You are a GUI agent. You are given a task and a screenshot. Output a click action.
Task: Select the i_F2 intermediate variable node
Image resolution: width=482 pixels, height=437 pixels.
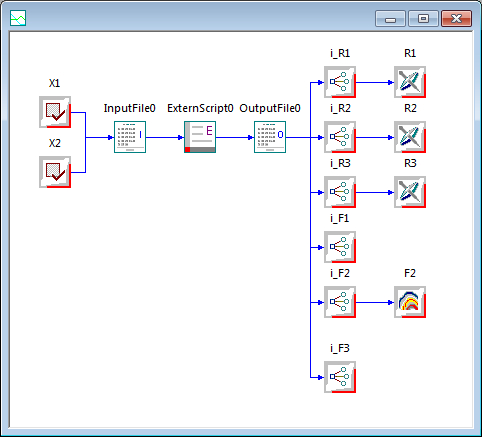[x=340, y=302]
